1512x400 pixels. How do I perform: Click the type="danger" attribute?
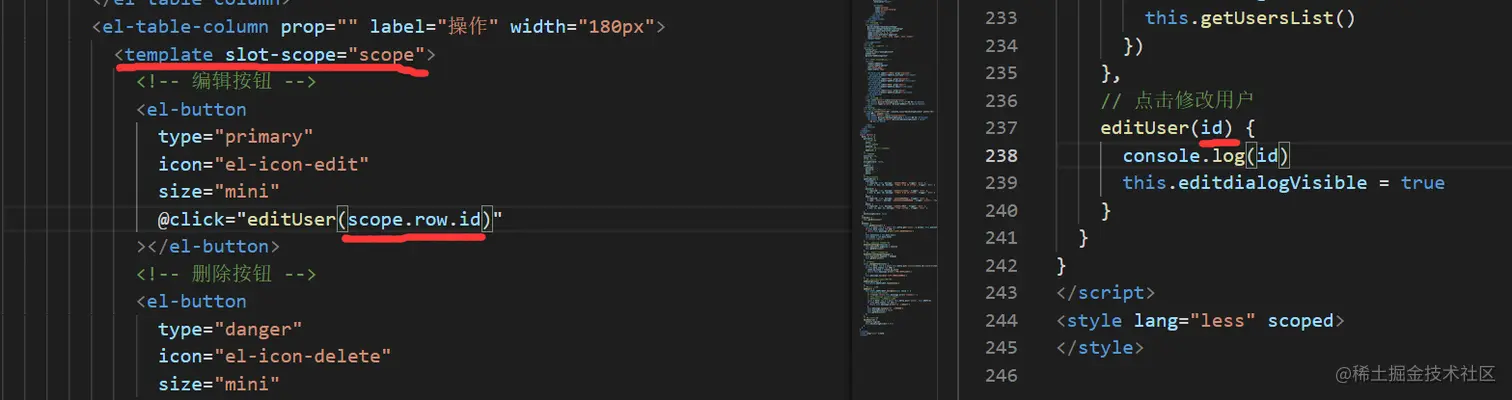click(230, 328)
